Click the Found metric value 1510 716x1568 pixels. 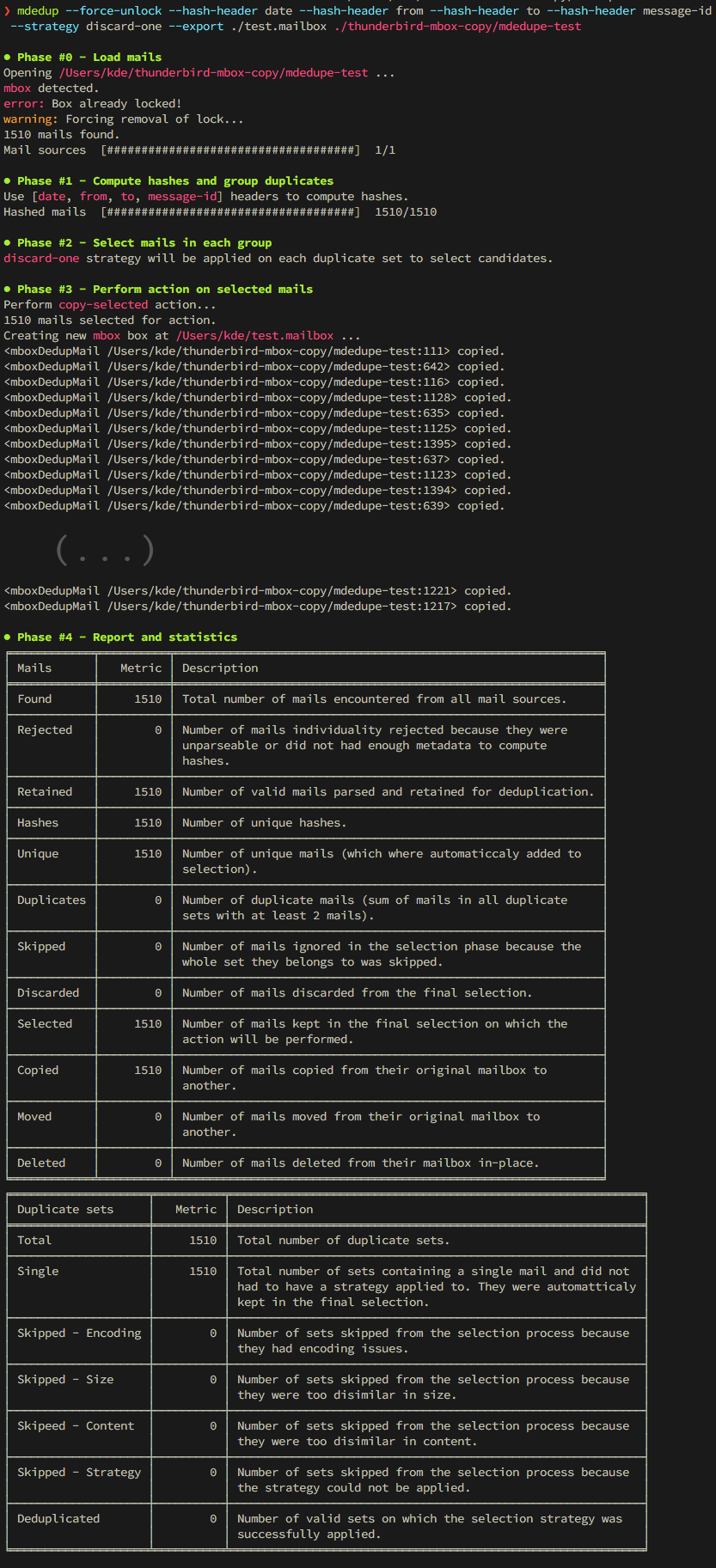(148, 699)
